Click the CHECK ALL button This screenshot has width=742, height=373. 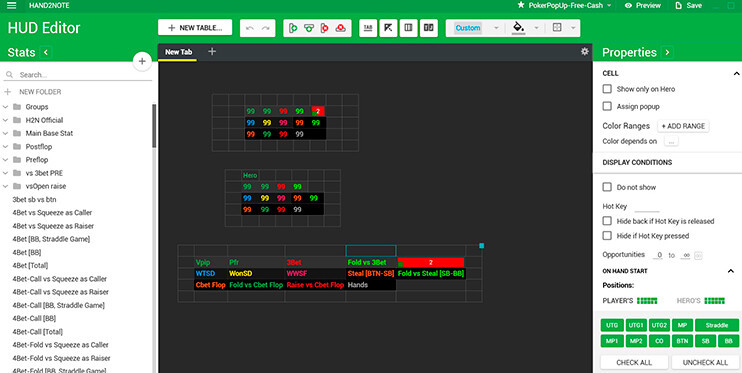(x=634, y=362)
